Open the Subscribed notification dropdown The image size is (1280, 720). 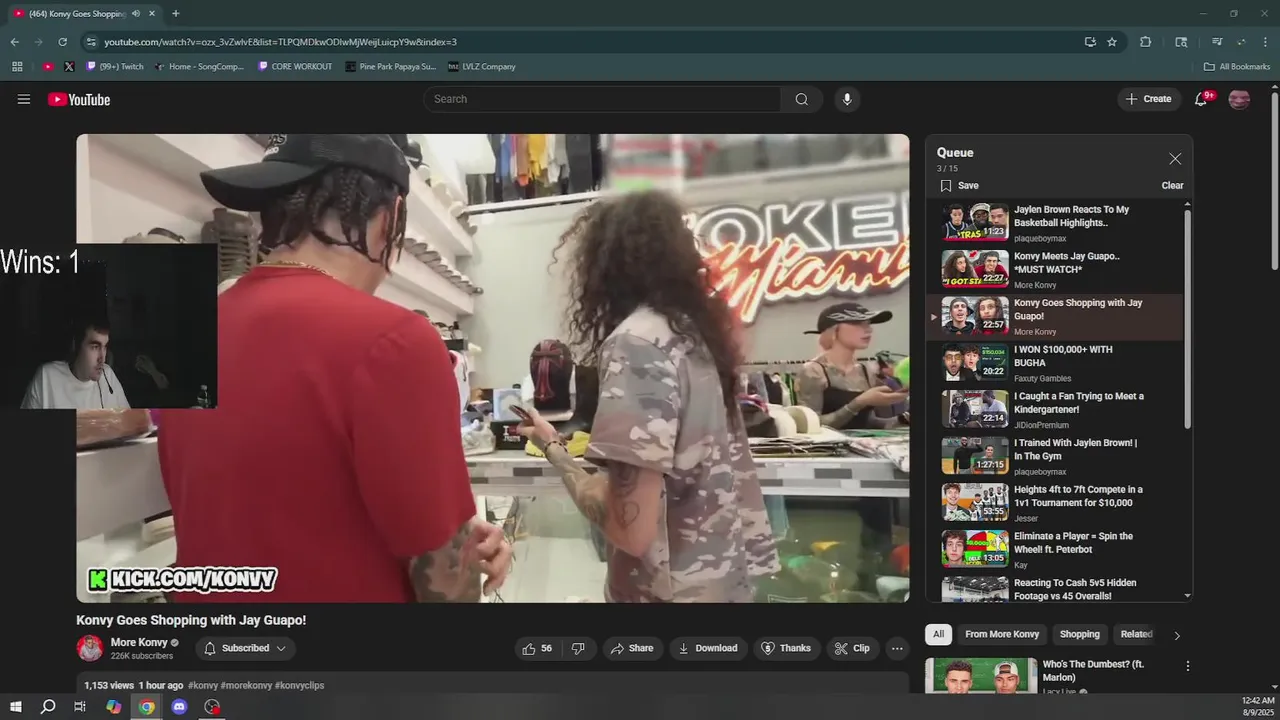point(245,648)
